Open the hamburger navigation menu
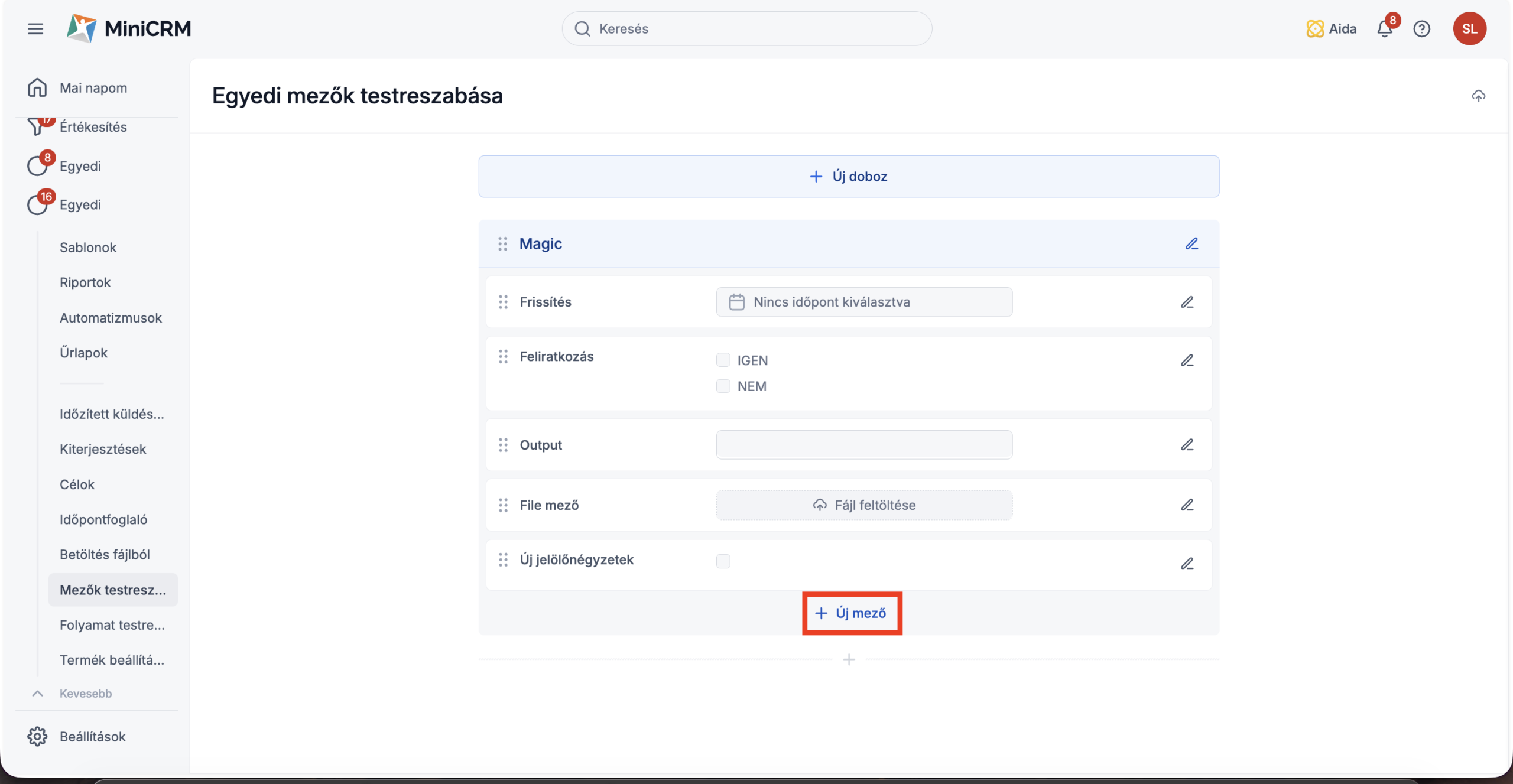This screenshot has width=1513, height=784. 35,28
